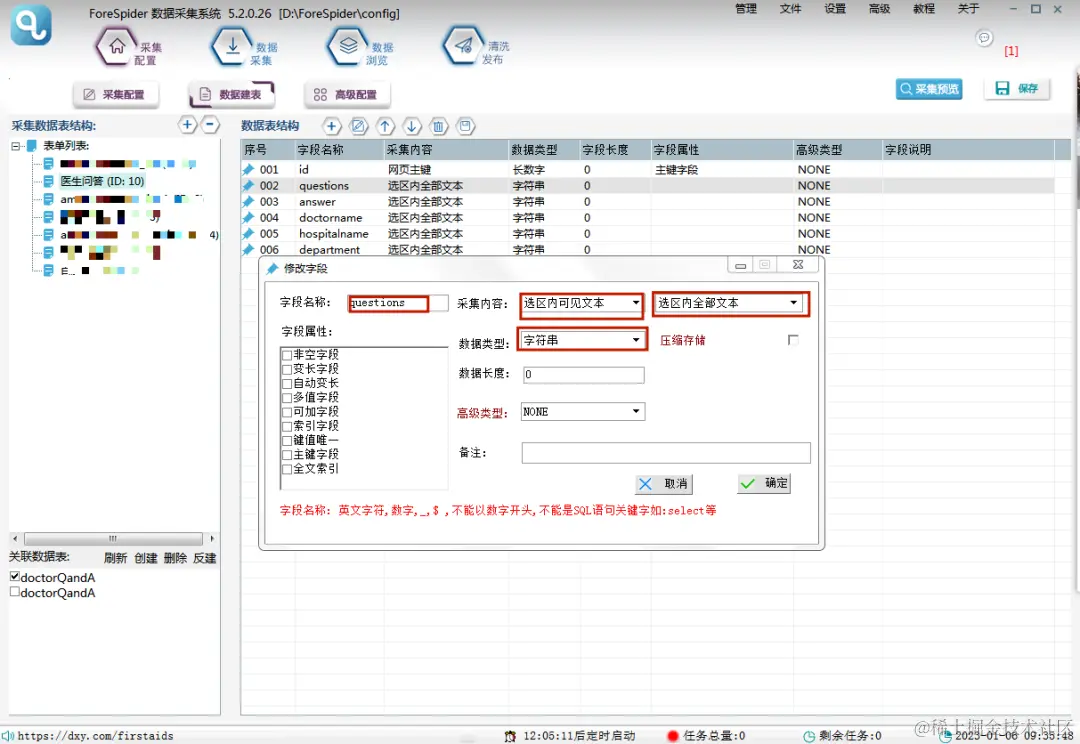This screenshot has height=744, width=1080.
Task: Add a new field with 数据表结构 plus icon
Action: 331,126
